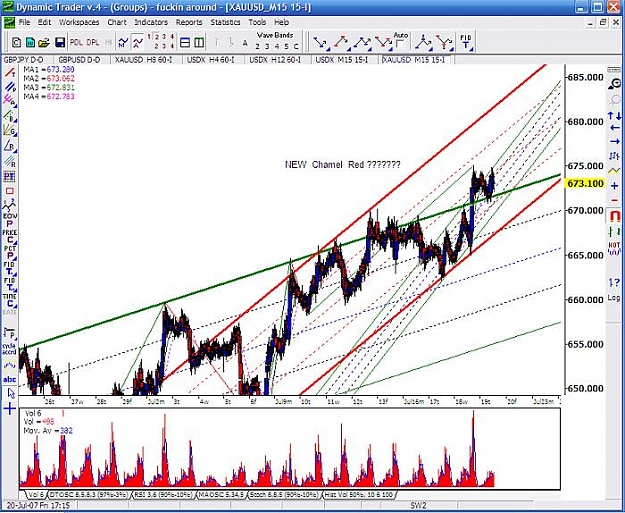Click the split vertical panes icon
The height and width of the screenshot is (513, 625).
(199, 42)
